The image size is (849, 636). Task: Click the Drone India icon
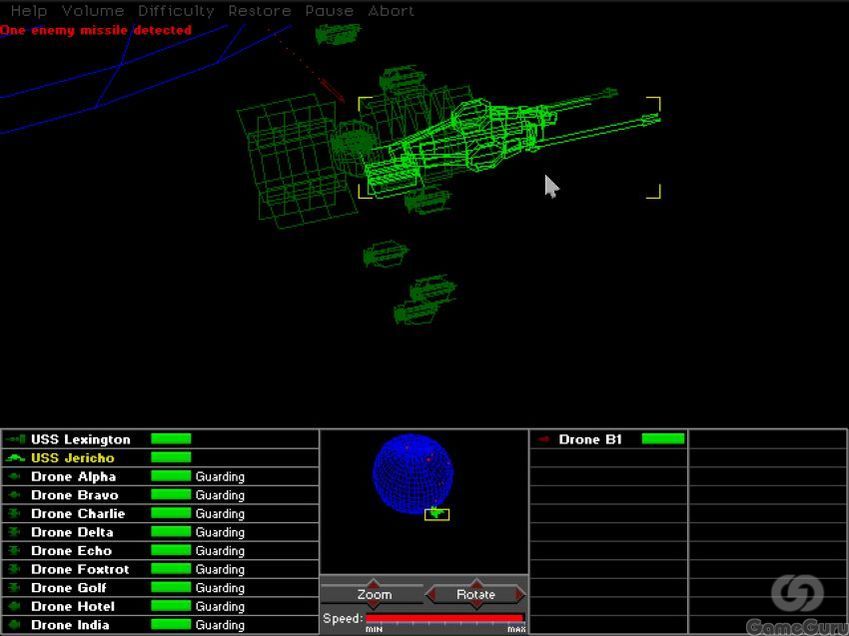coord(15,625)
